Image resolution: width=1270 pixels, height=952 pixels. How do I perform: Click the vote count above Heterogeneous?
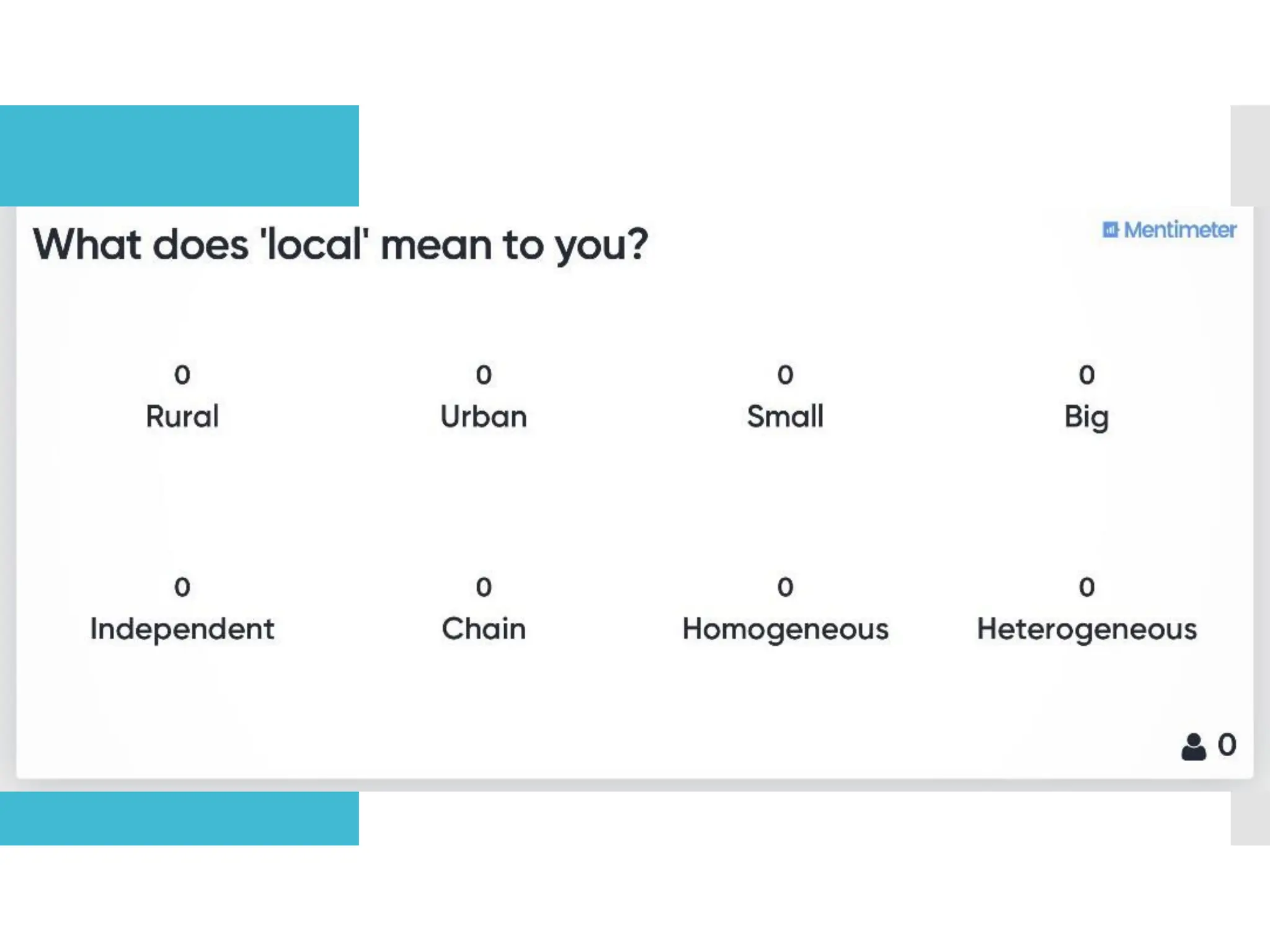[1086, 587]
